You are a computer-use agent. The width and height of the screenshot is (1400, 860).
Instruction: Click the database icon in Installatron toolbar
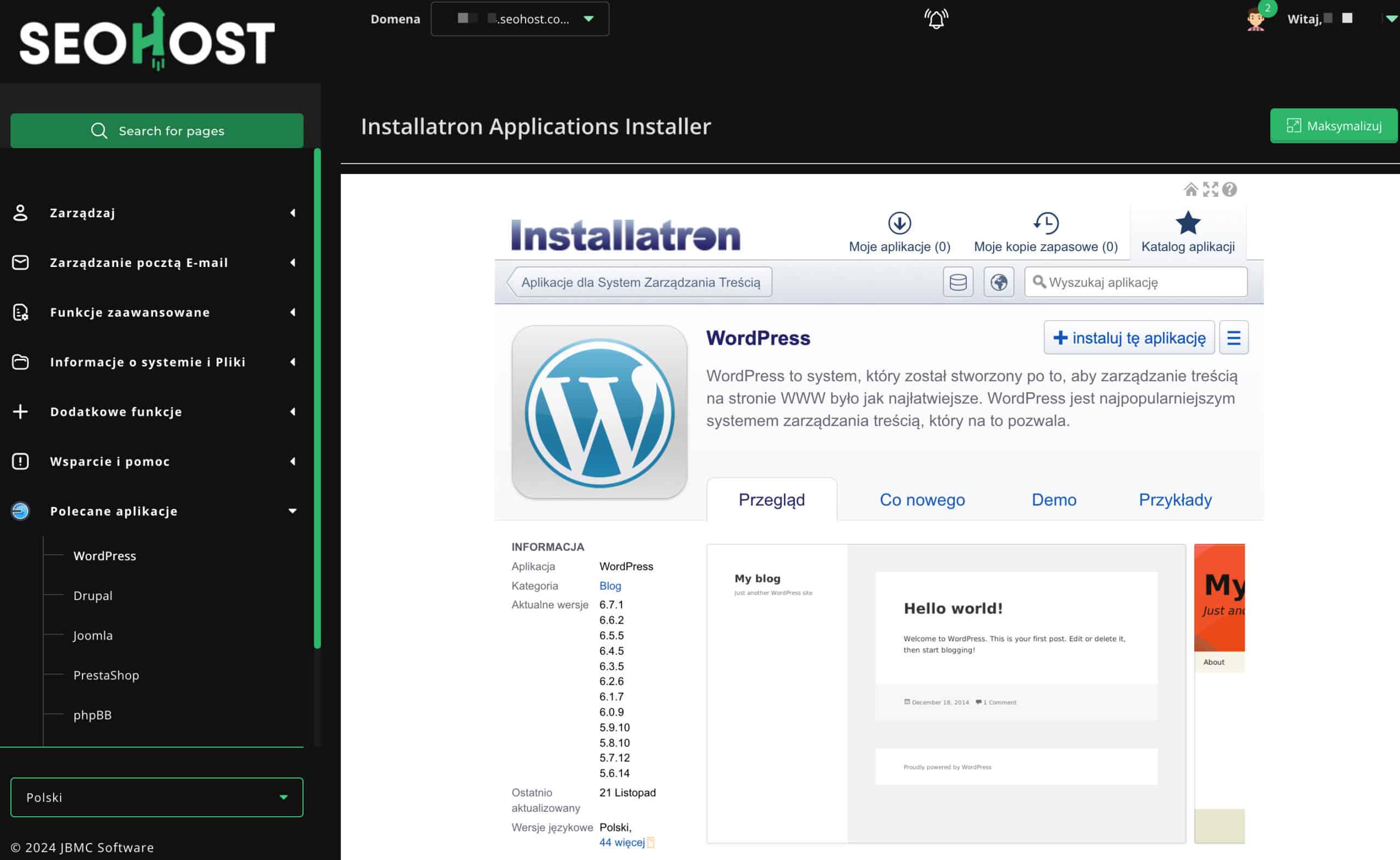(x=958, y=282)
